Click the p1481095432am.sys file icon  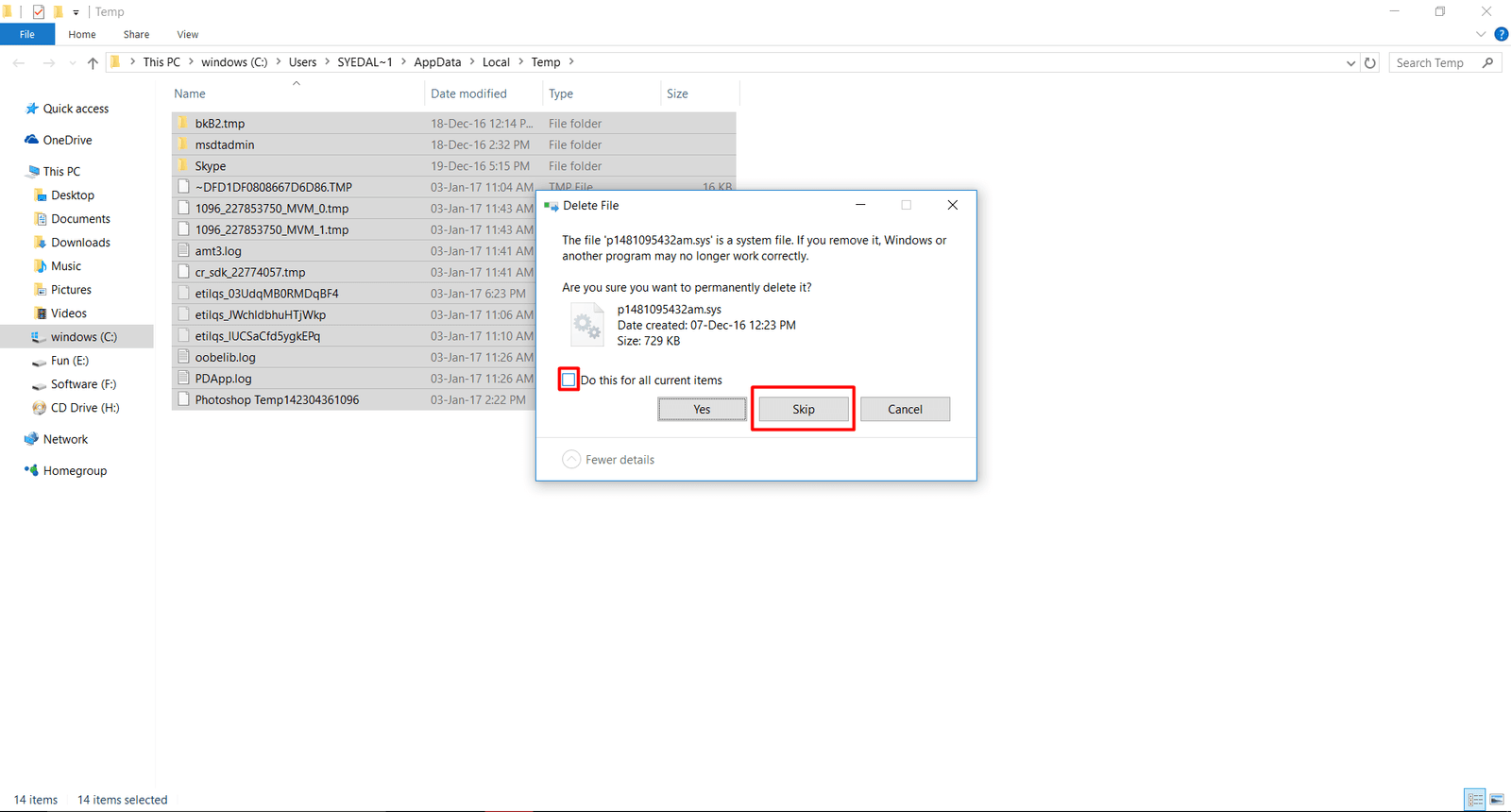point(586,325)
